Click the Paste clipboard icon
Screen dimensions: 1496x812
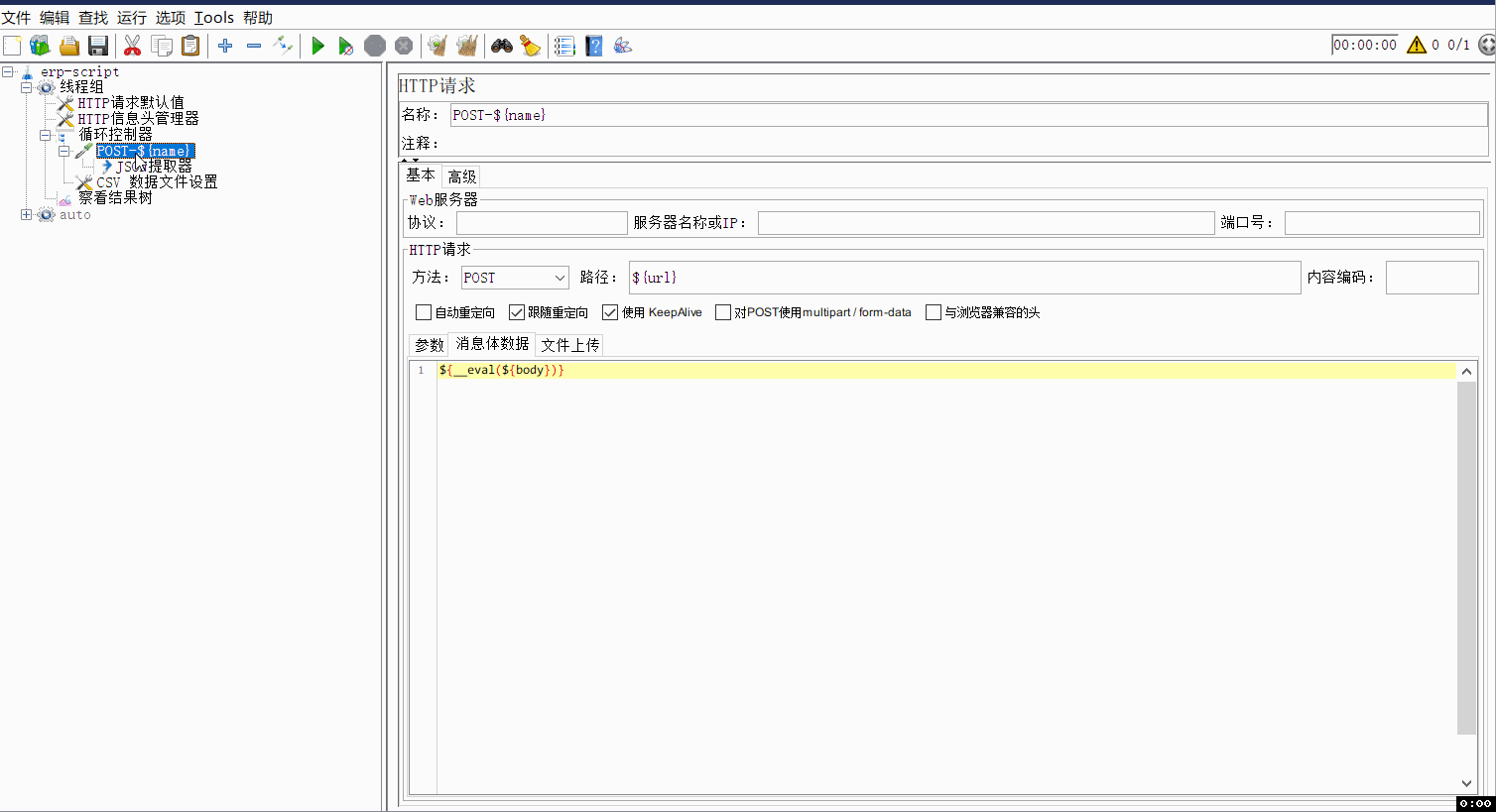tap(190, 46)
